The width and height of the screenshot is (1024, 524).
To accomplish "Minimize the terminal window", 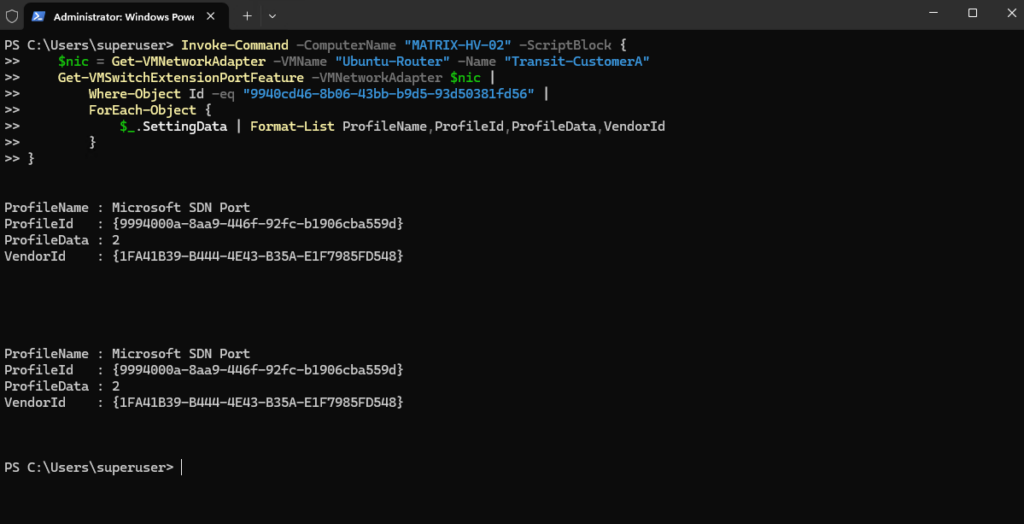I will point(935,13).
